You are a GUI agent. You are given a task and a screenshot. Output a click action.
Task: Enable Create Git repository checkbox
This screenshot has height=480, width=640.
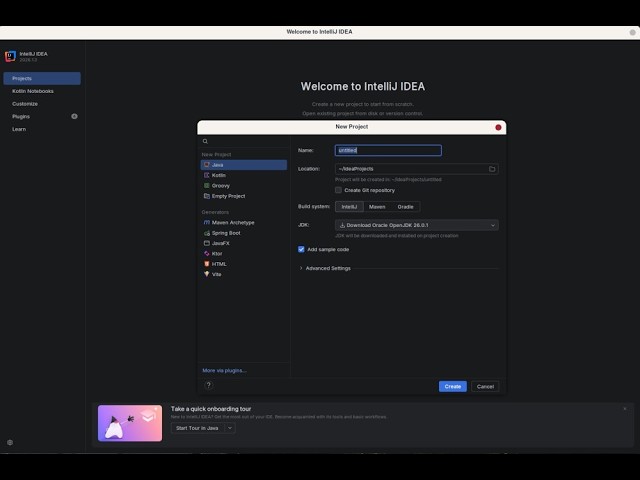[338, 190]
